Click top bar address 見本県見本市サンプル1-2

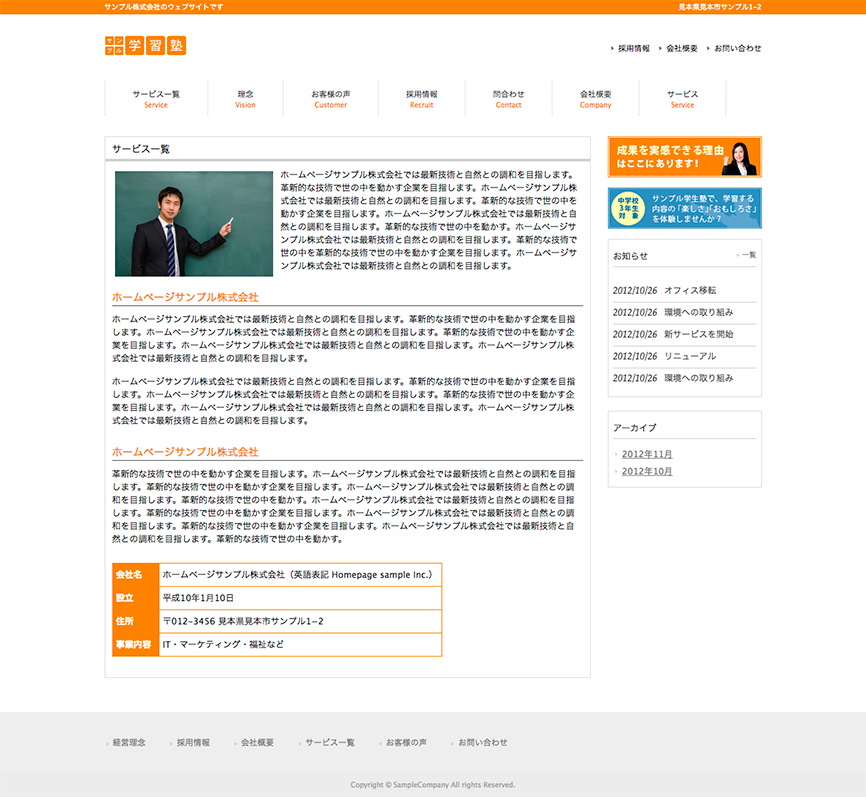pyautogui.click(x=720, y=7)
